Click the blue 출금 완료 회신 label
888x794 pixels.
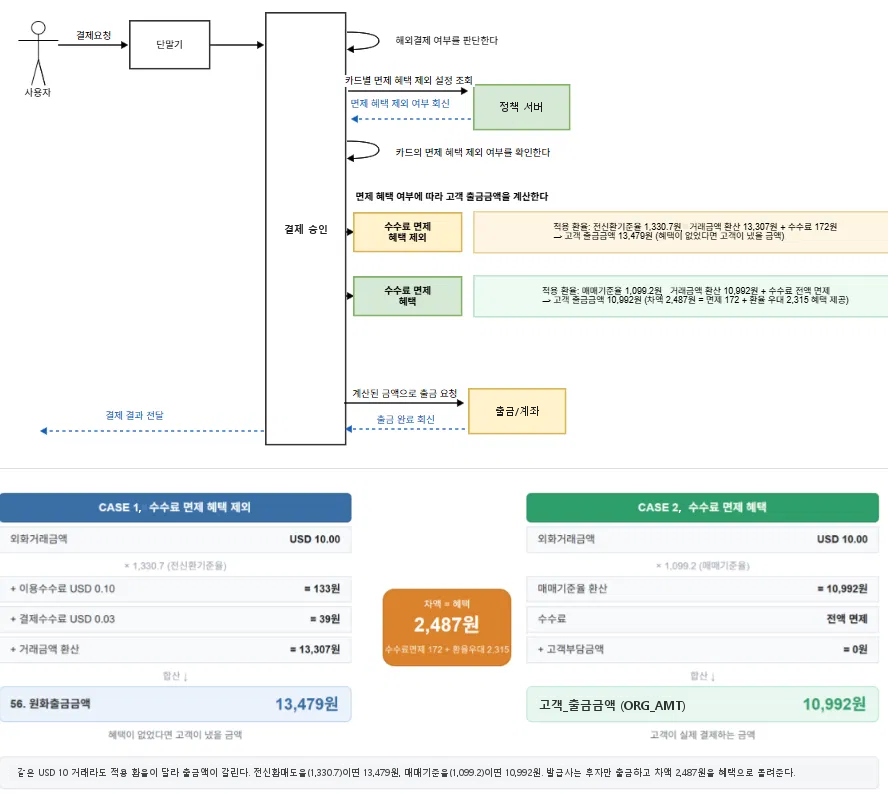405,419
